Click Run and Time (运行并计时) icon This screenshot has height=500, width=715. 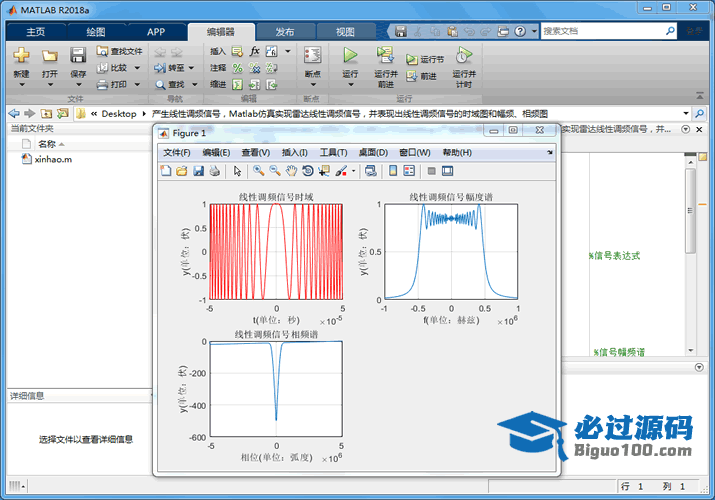(x=464, y=56)
